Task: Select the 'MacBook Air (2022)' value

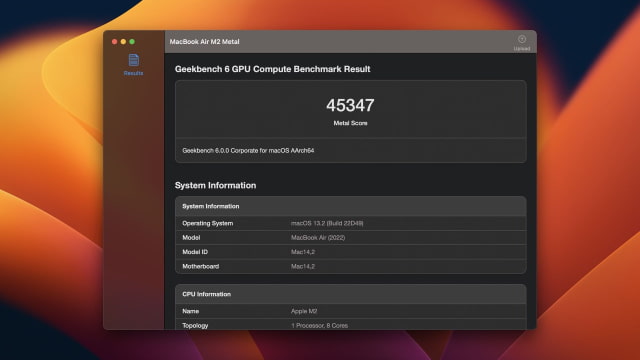Action: 318,238
